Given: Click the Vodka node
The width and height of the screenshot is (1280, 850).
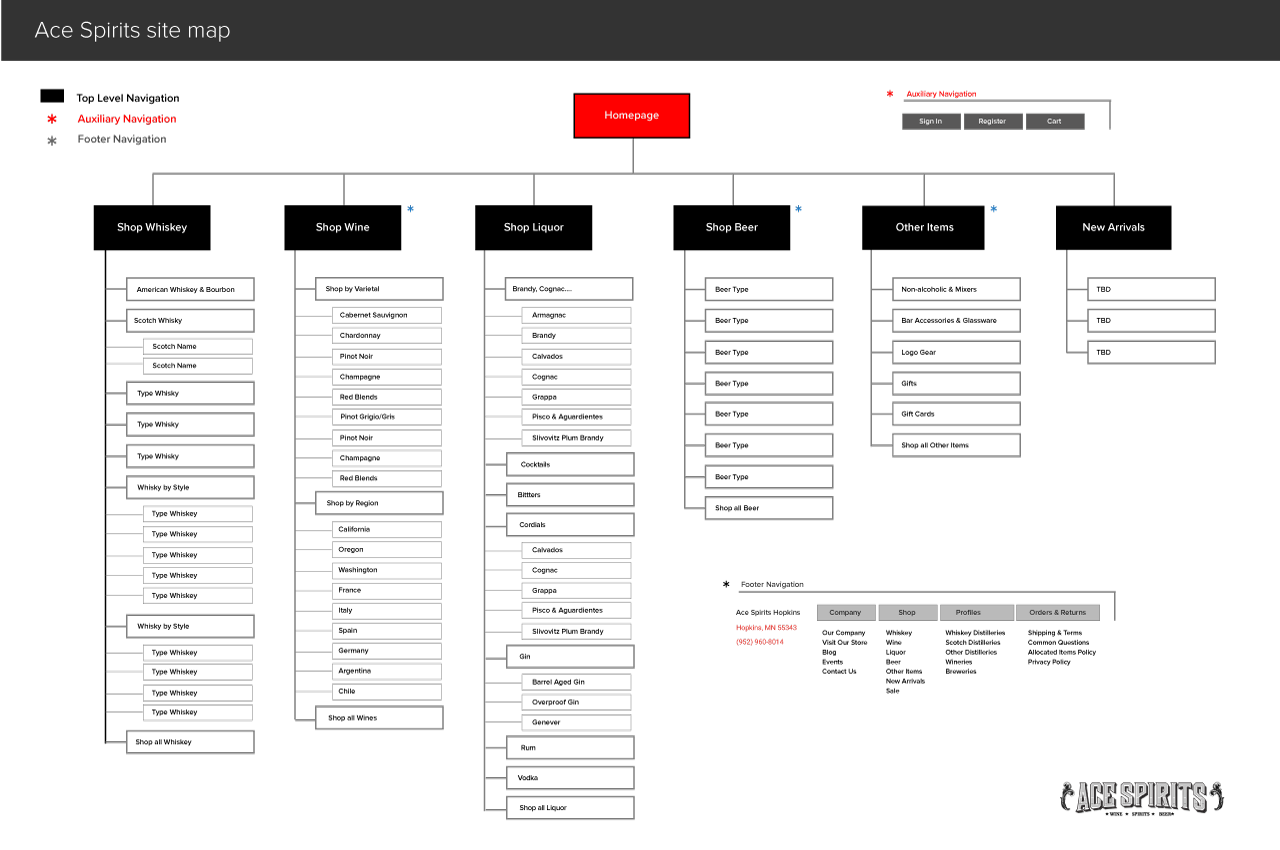Looking at the screenshot, I should 570,778.
